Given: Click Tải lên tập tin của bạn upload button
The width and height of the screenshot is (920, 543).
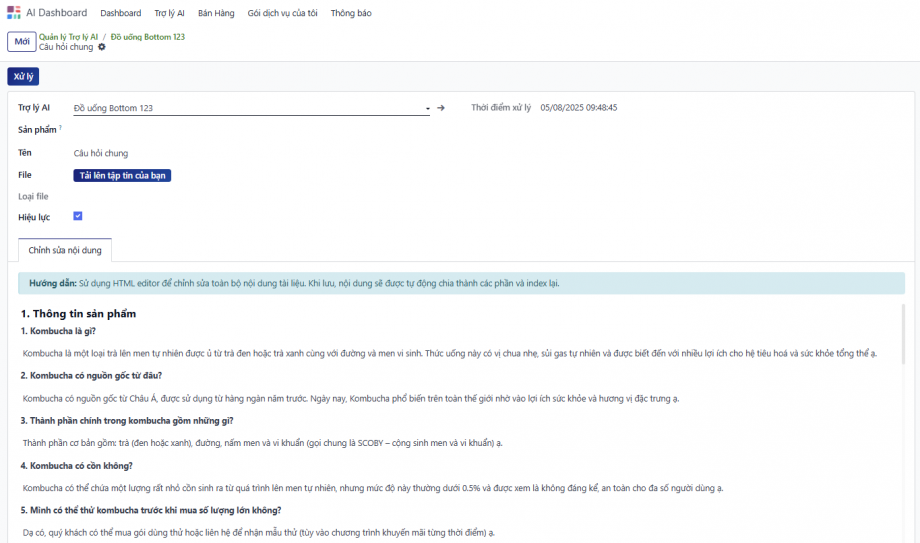Looking at the screenshot, I should (123, 175).
